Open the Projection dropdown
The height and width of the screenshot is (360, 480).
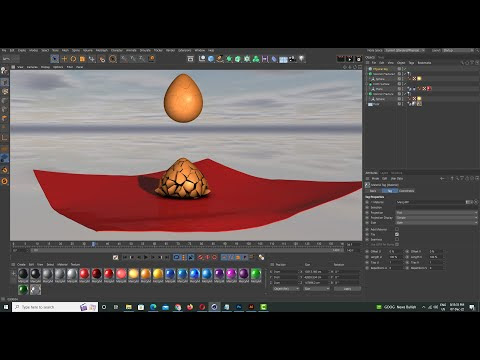(x=437, y=212)
